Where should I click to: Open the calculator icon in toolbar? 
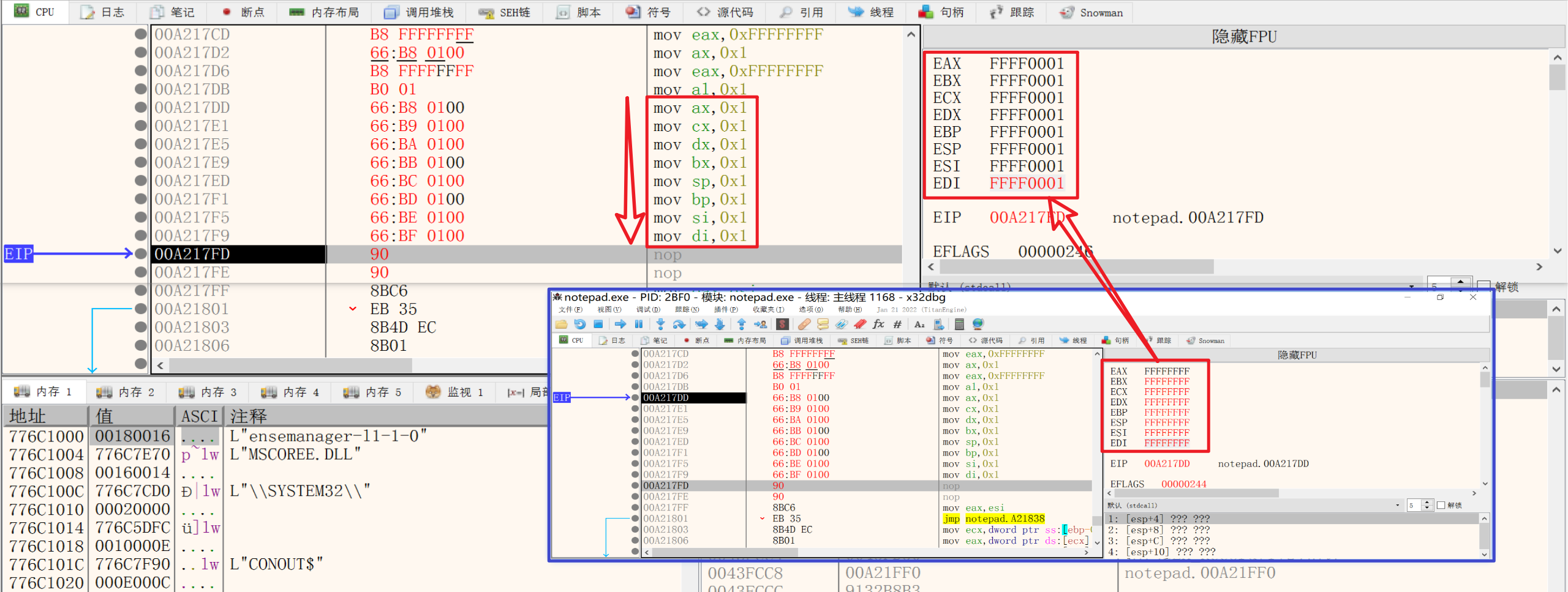959,324
